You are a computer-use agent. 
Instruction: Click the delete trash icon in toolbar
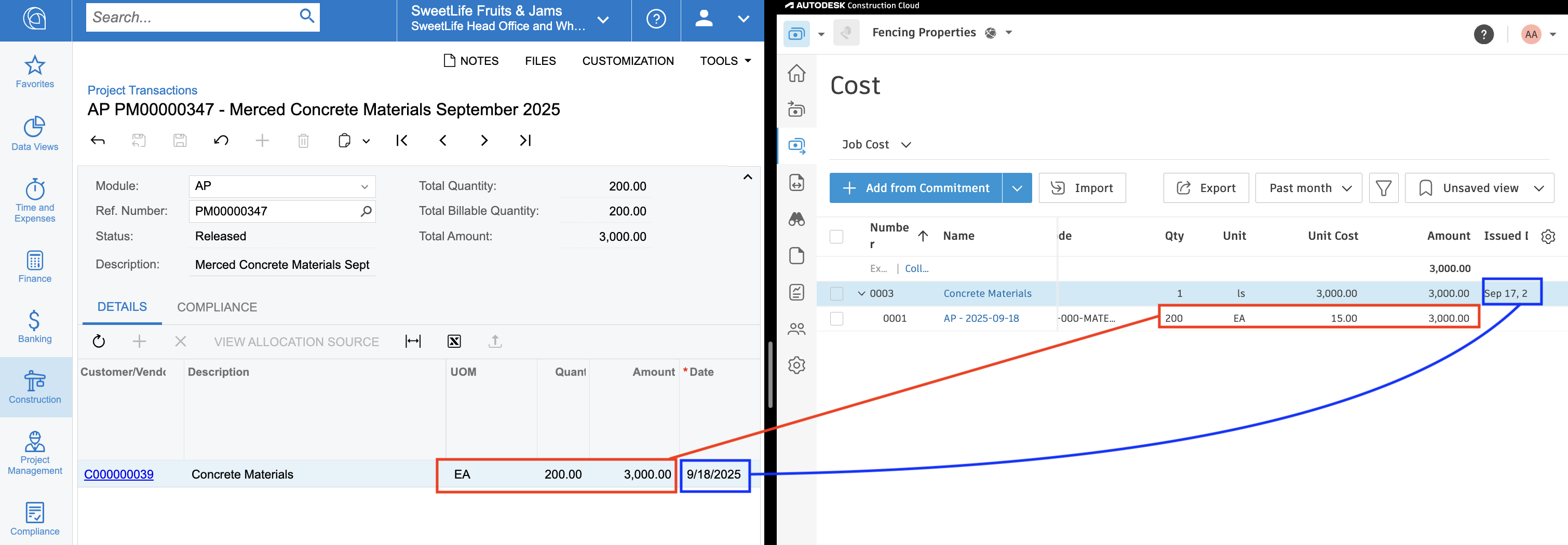point(303,141)
